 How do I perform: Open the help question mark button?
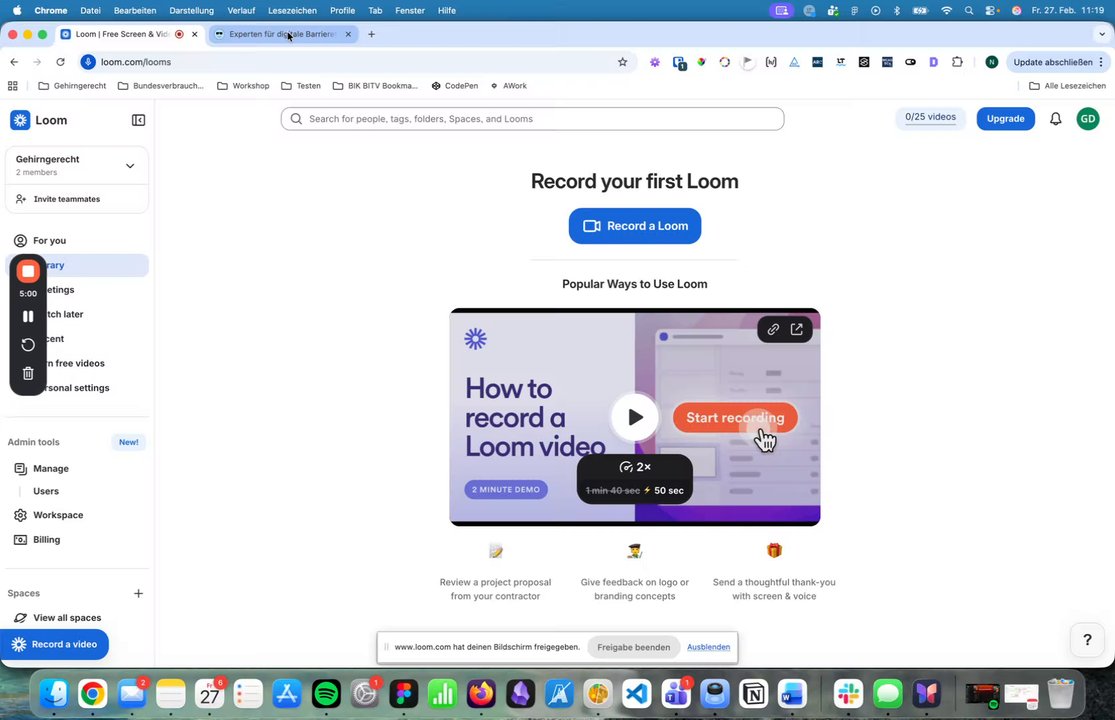point(1087,640)
